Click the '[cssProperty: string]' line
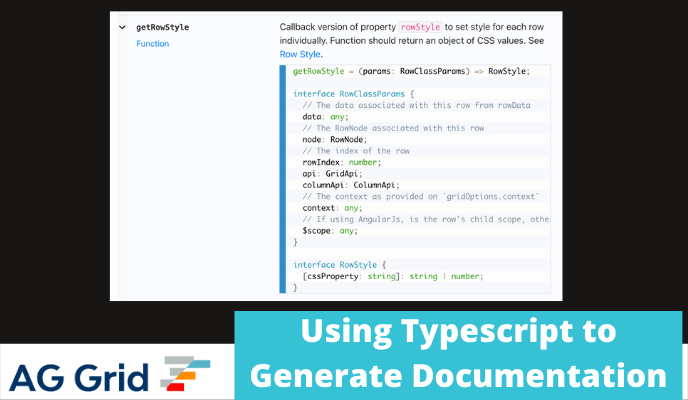Viewport: 688px width, 400px height. coord(393,276)
